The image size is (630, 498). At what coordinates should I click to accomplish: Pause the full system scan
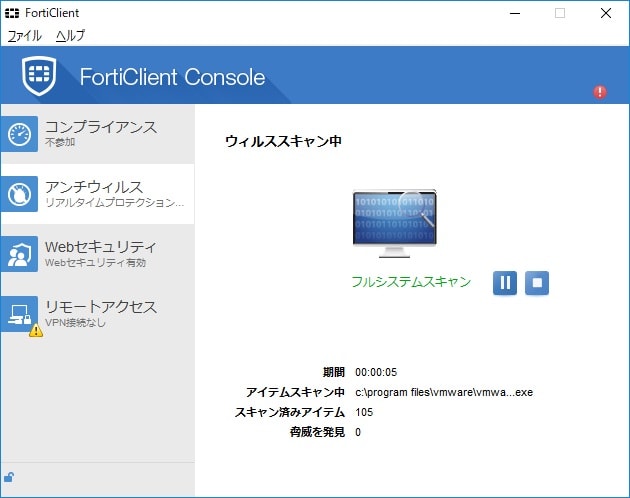click(505, 283)
